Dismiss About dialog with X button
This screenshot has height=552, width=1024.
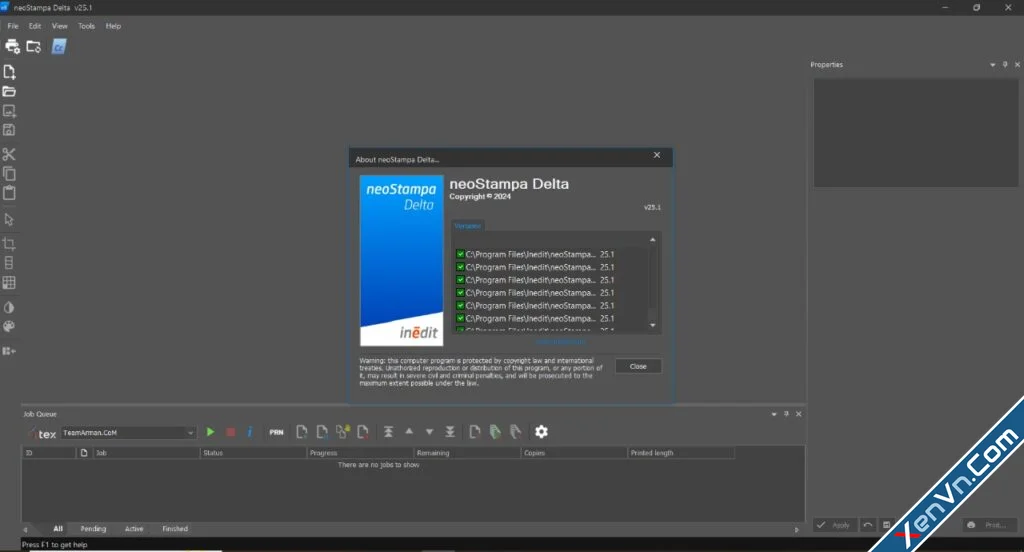657,155
